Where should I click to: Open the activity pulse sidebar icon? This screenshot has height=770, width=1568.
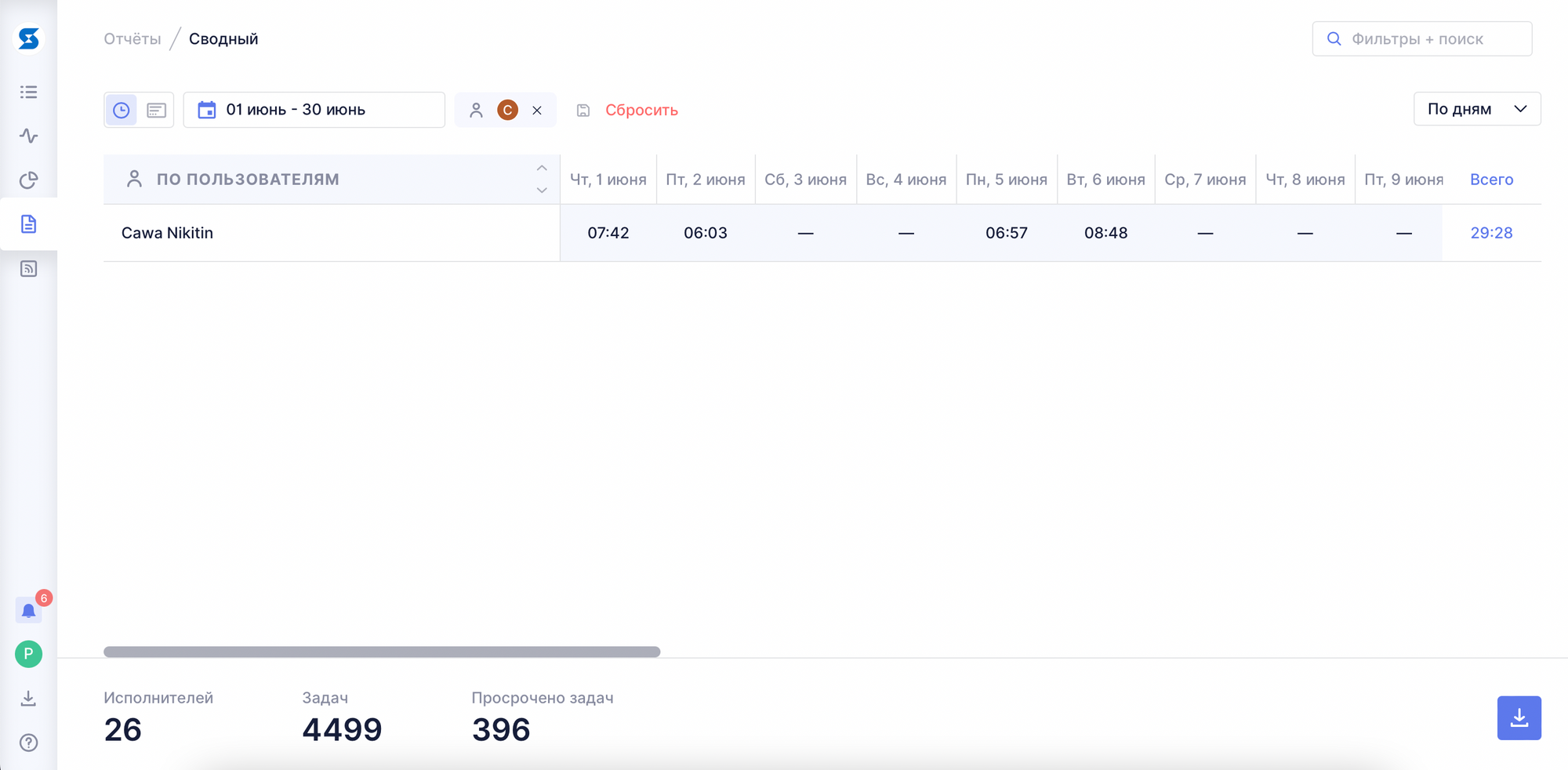[29, 136]
